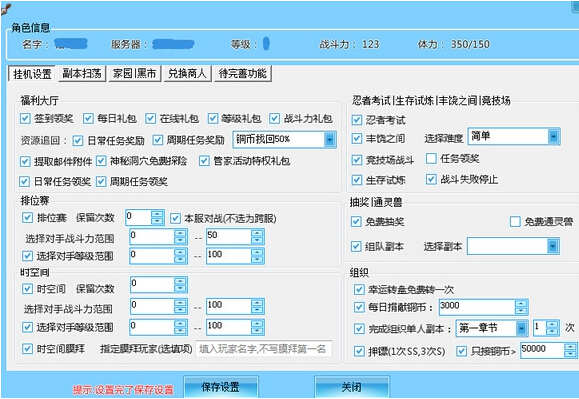Image resolution: width=579 pixels, height=399 pixels.
Task: Expand the 选择难度 简单 dropdown
Action: point(553,136)
